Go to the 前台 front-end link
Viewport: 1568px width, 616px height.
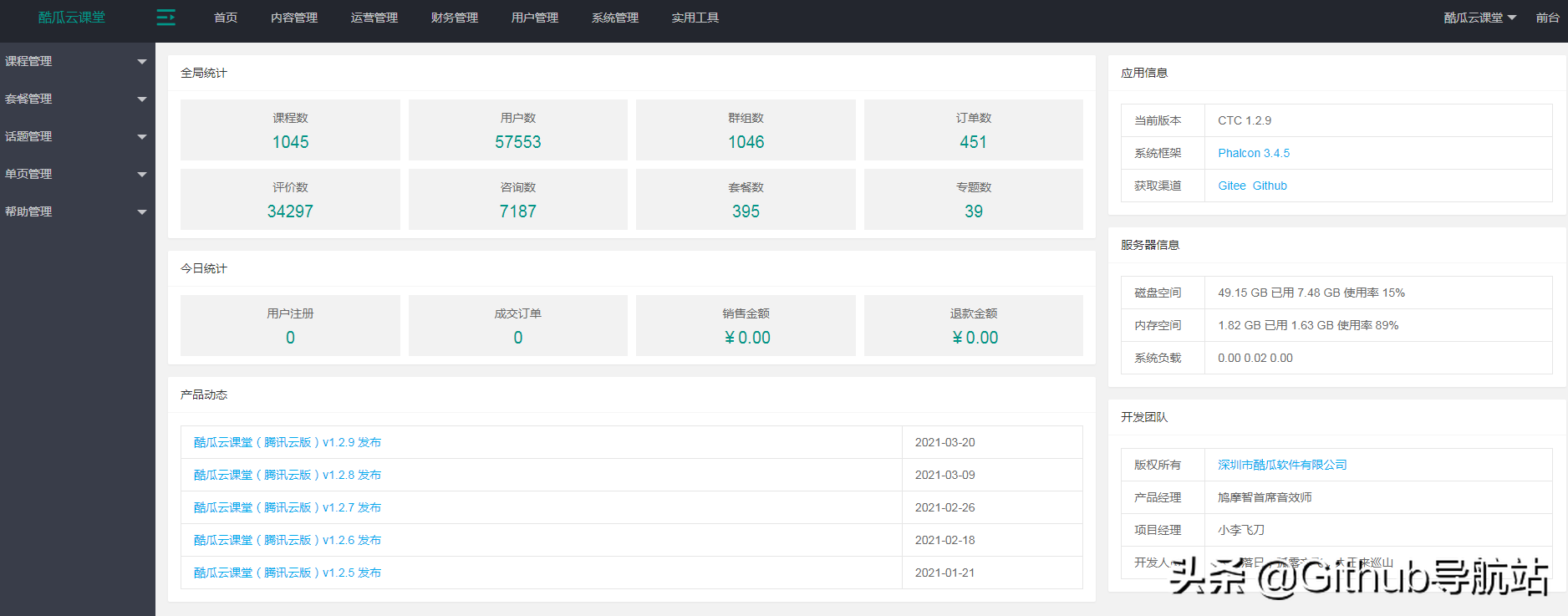coord(1548,18)
